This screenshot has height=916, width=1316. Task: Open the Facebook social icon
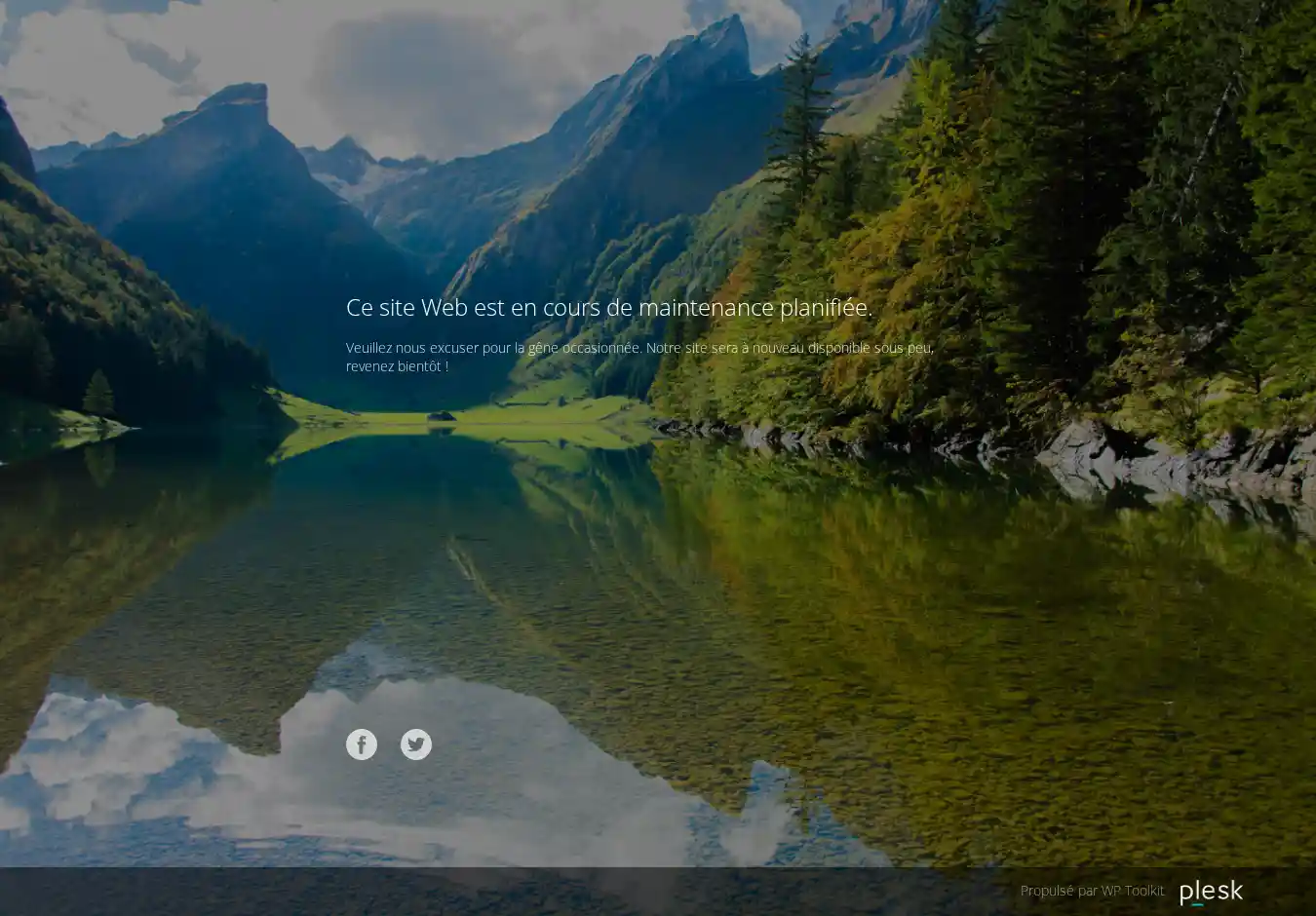pos(362,744)
